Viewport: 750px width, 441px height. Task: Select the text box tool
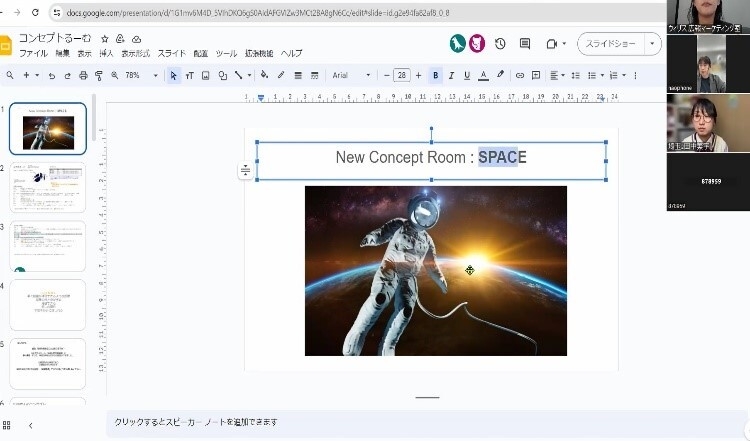(x=190, y=75)
